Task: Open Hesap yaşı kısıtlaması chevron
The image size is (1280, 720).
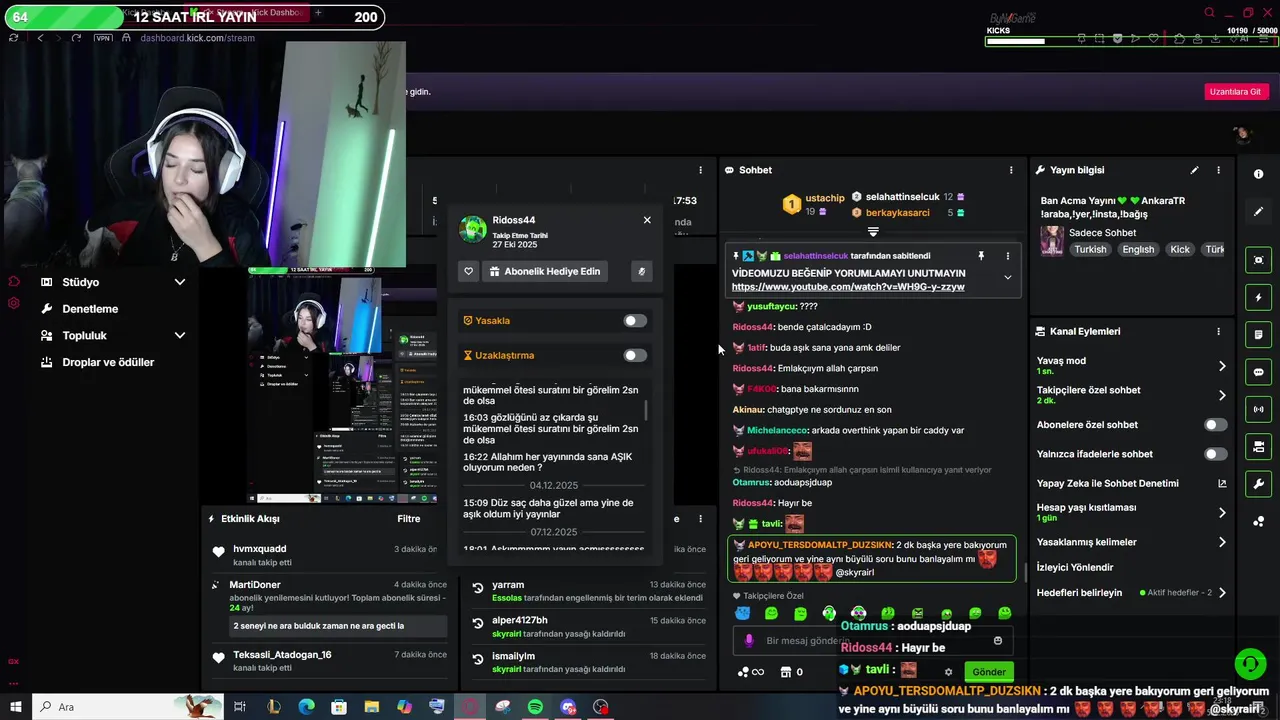Action: (1221, 512)
